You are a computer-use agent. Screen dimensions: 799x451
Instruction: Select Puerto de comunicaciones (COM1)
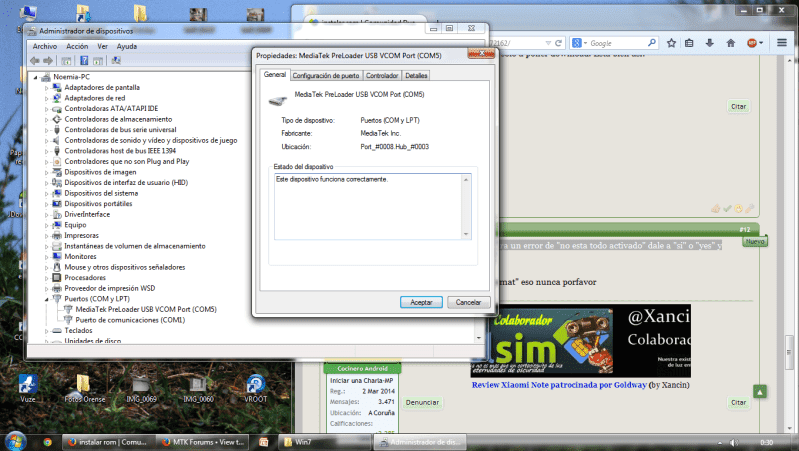click(130, 320)
